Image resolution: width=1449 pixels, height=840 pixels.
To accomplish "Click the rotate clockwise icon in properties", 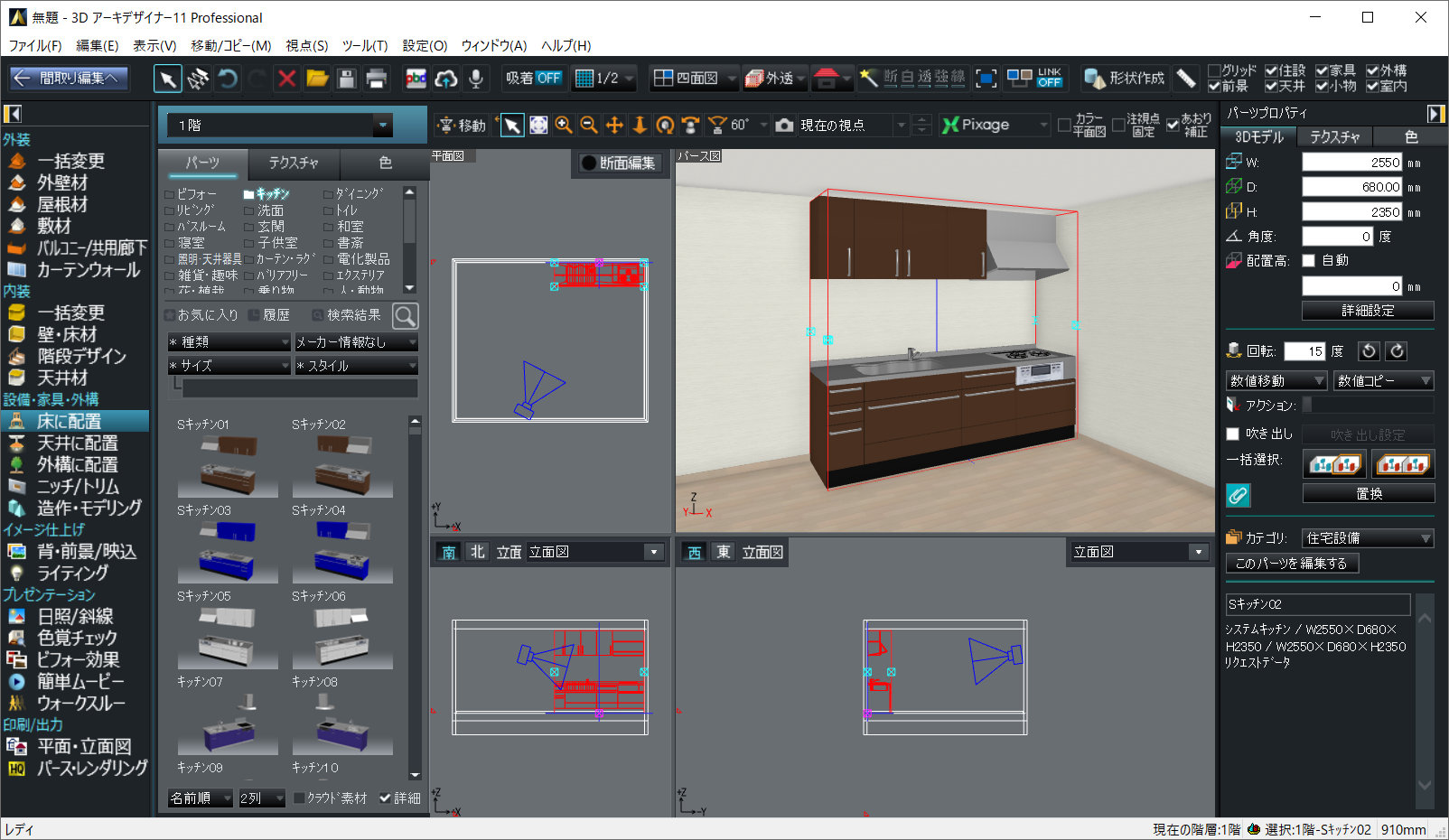I will [x=1397, y=351].
